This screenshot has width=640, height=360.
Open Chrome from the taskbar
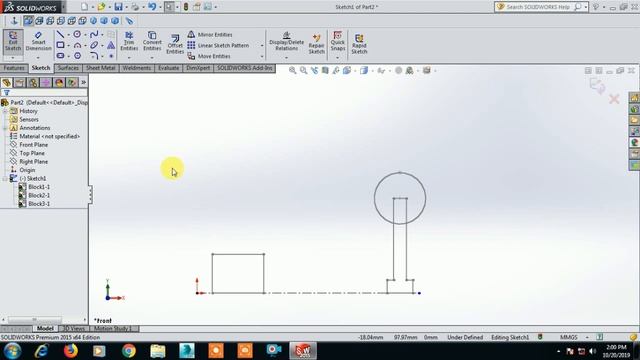pyautogui.click(x=129, y=351)
